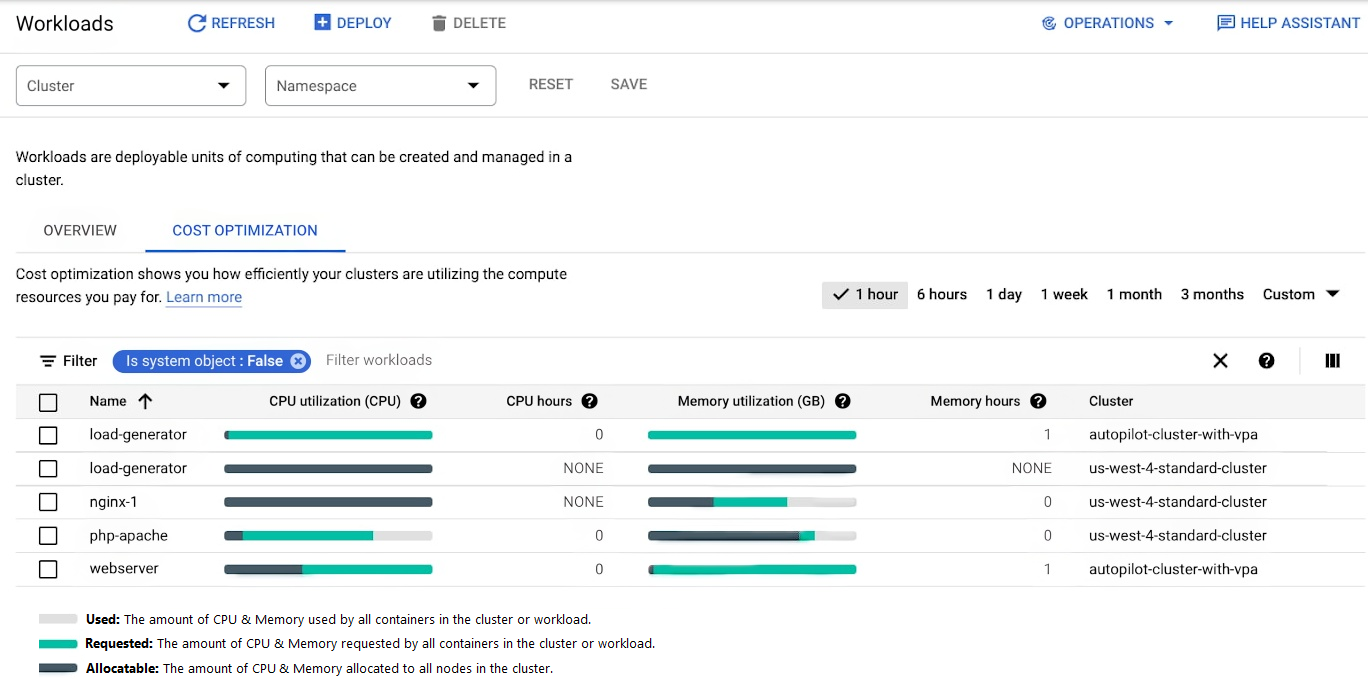Open the Cluster dropdown
1368x694 pixels.
coord(131,86)
